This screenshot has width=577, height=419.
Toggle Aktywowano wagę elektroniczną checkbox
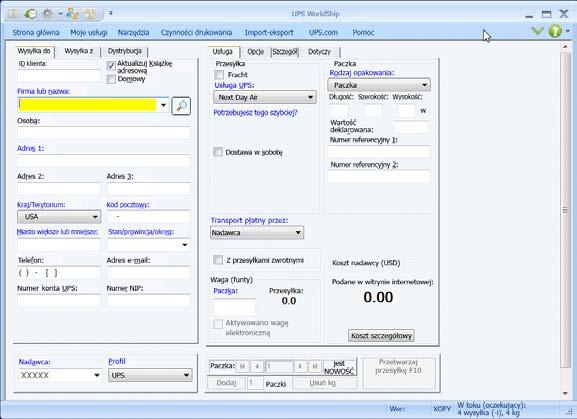click(218, 324)
